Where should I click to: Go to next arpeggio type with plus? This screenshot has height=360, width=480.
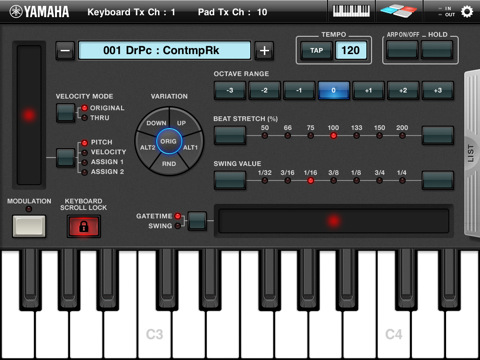point(264,51)
